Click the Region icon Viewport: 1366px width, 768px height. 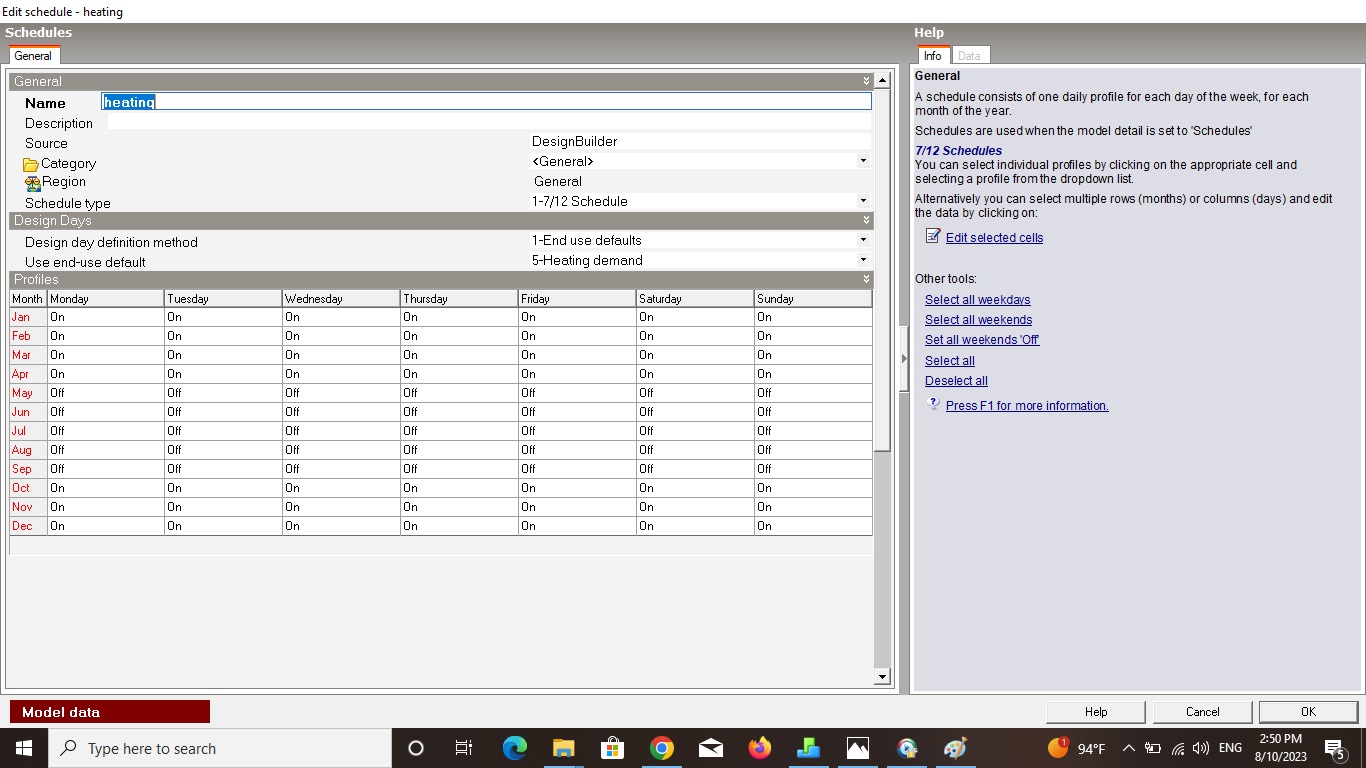(33, 183)
